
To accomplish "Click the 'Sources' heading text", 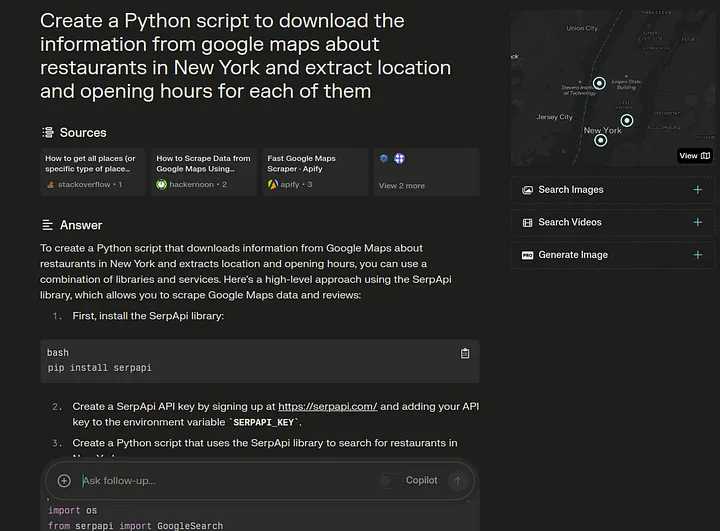I will pyautogui.click(x=83, y=133).
